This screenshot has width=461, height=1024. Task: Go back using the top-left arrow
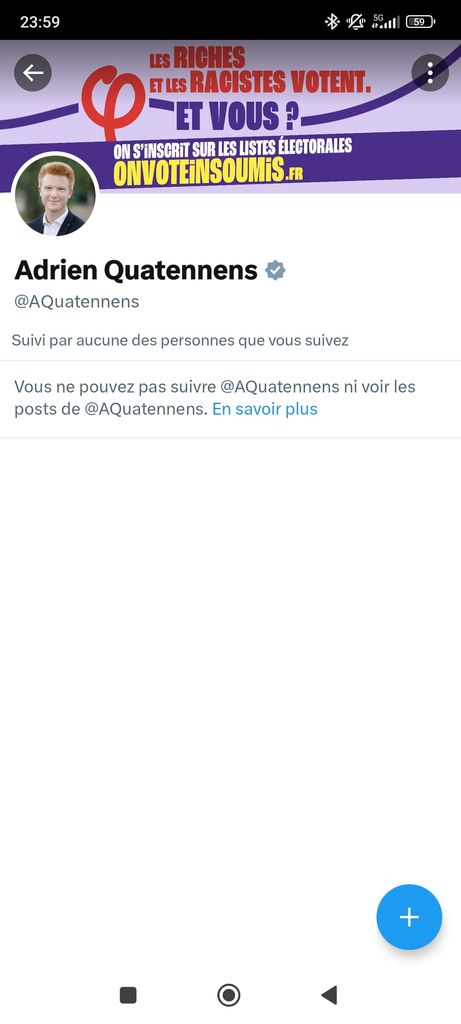(33, 72)
